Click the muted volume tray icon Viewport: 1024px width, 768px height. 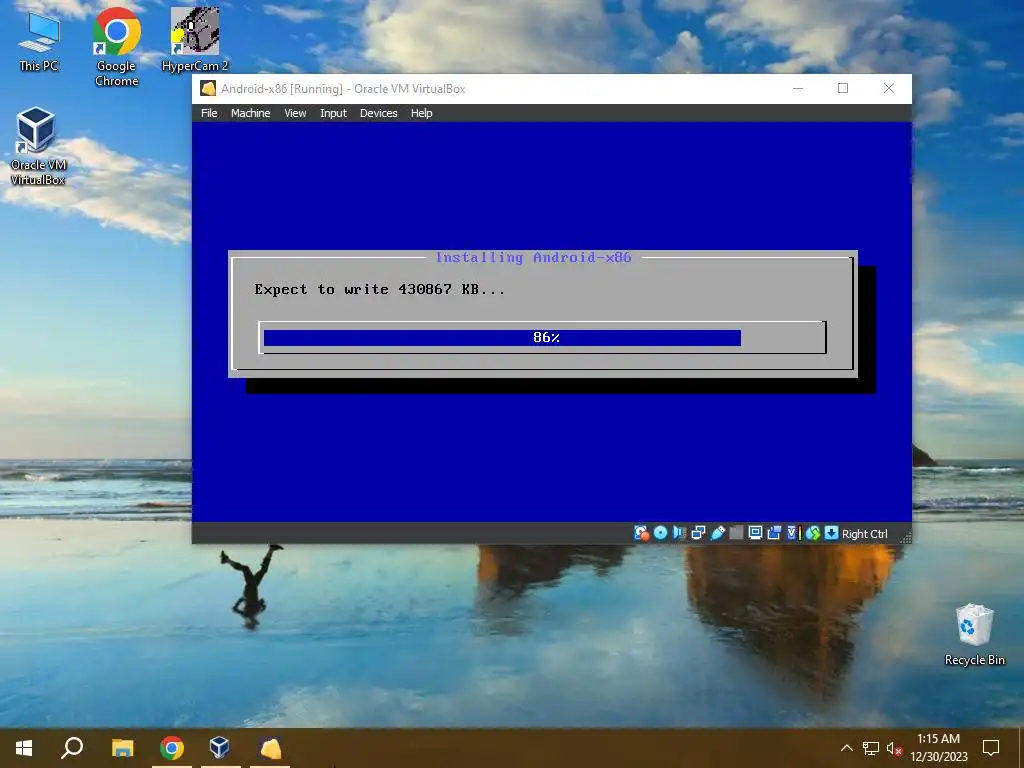(x=894, y=748)
